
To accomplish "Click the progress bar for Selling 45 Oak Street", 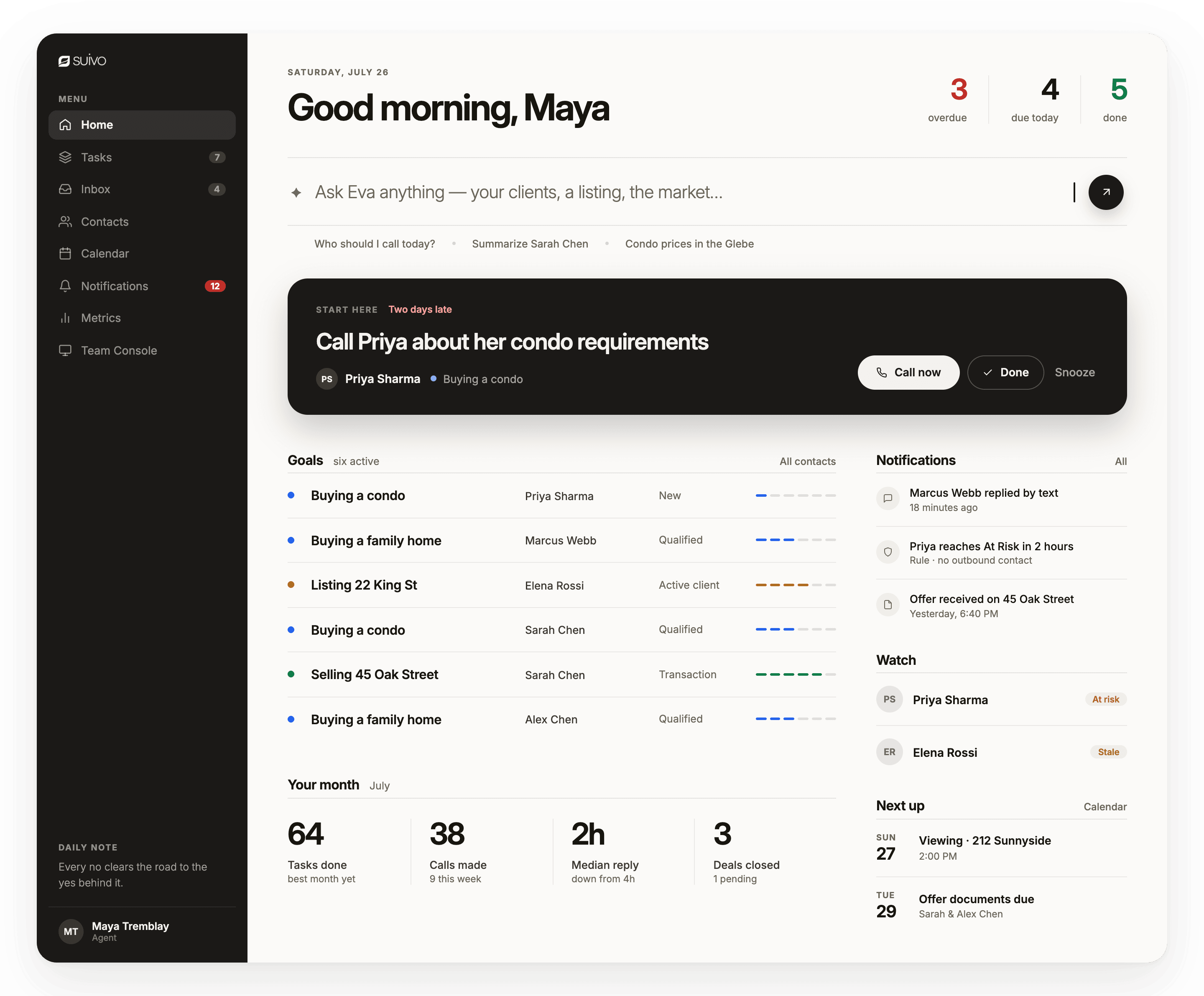I will 795,674.
